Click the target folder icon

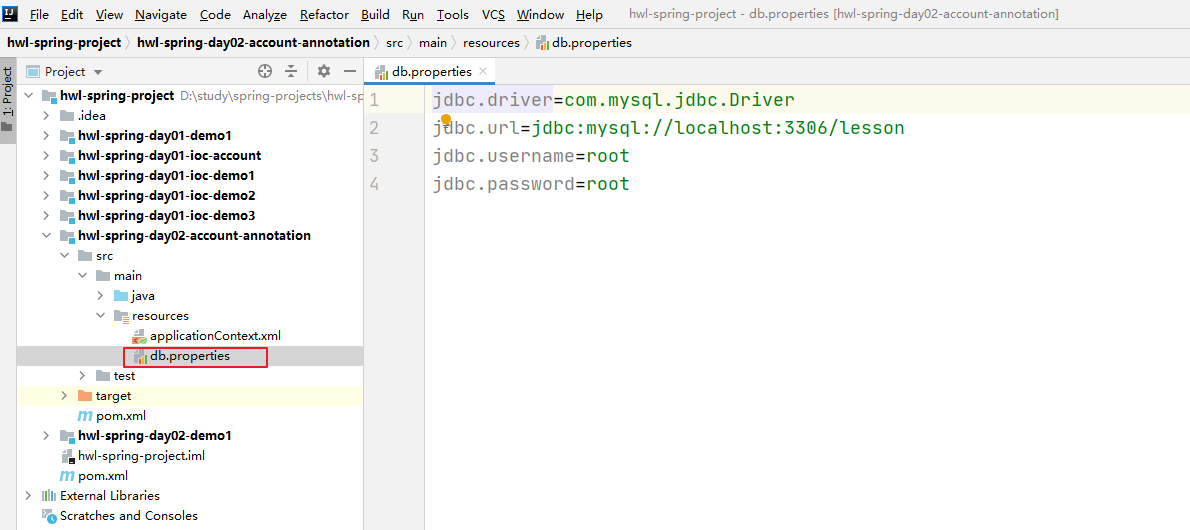tap(84, 396)
